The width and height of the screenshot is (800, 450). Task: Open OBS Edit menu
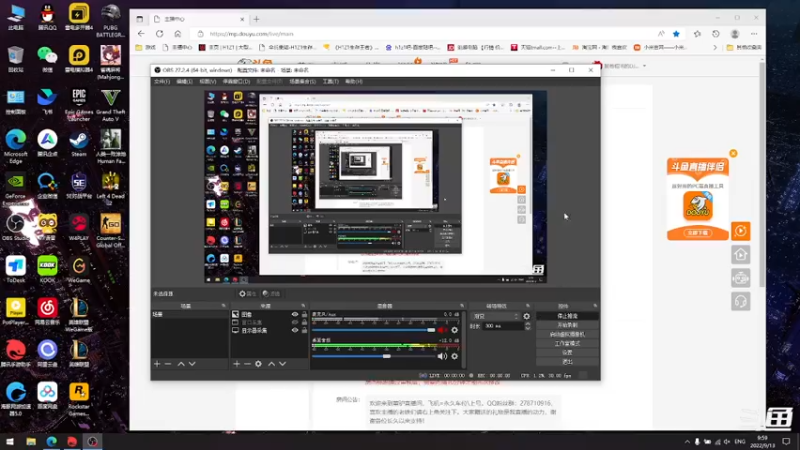click(x=184, y=82)
